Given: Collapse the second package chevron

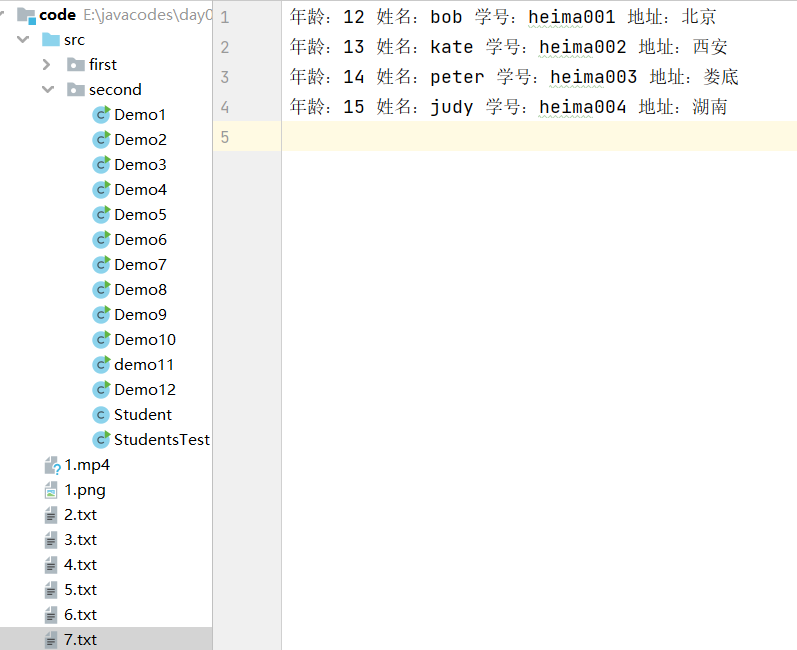Looking at the screenshot, I should click(48, 89).
